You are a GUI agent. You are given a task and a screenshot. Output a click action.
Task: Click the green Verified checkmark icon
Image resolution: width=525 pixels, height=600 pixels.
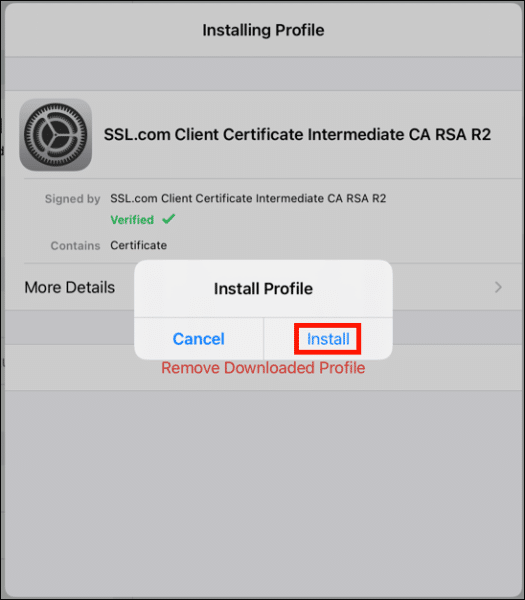pos(168,219)
